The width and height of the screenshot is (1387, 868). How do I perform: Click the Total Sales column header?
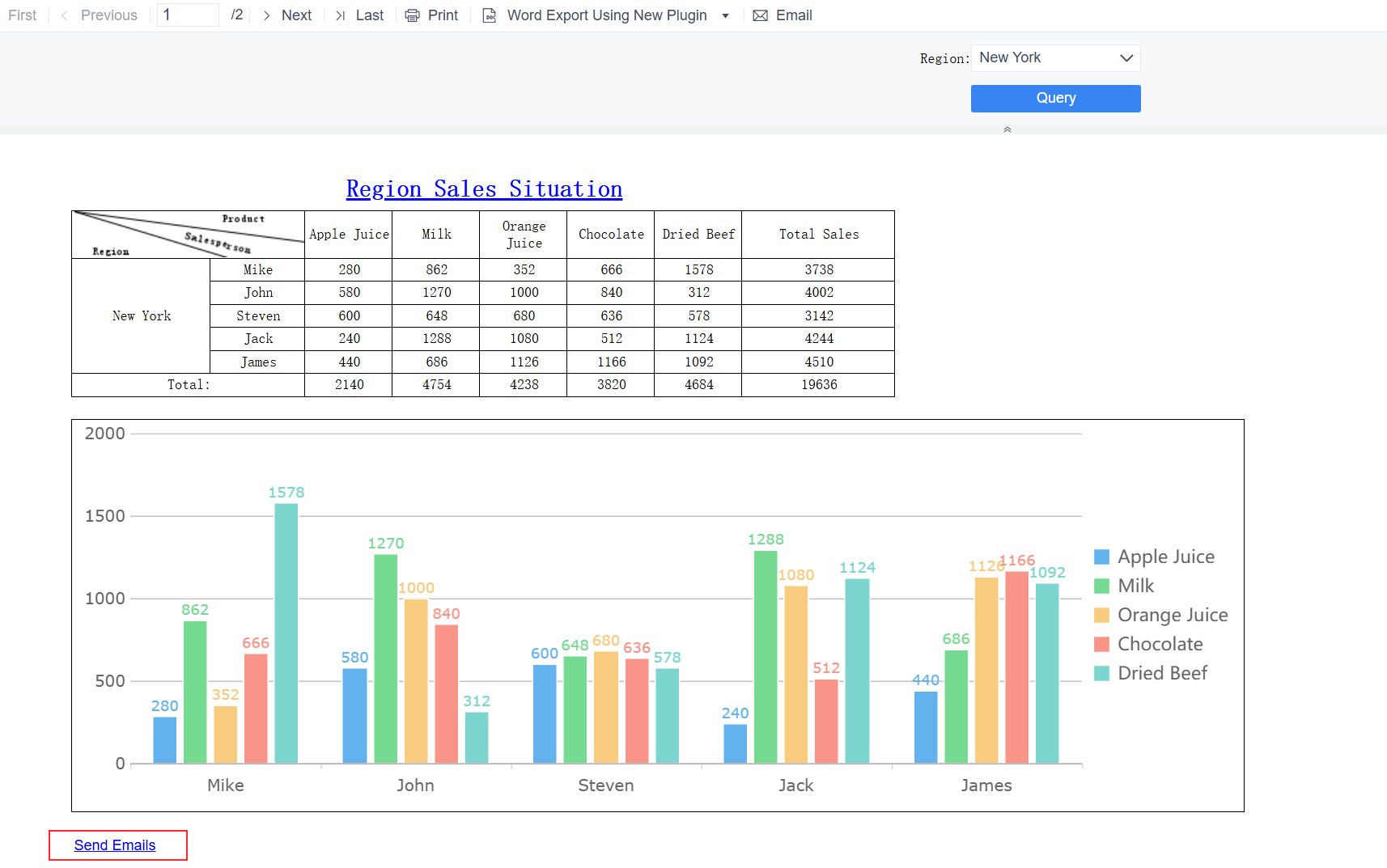(818, 235)
